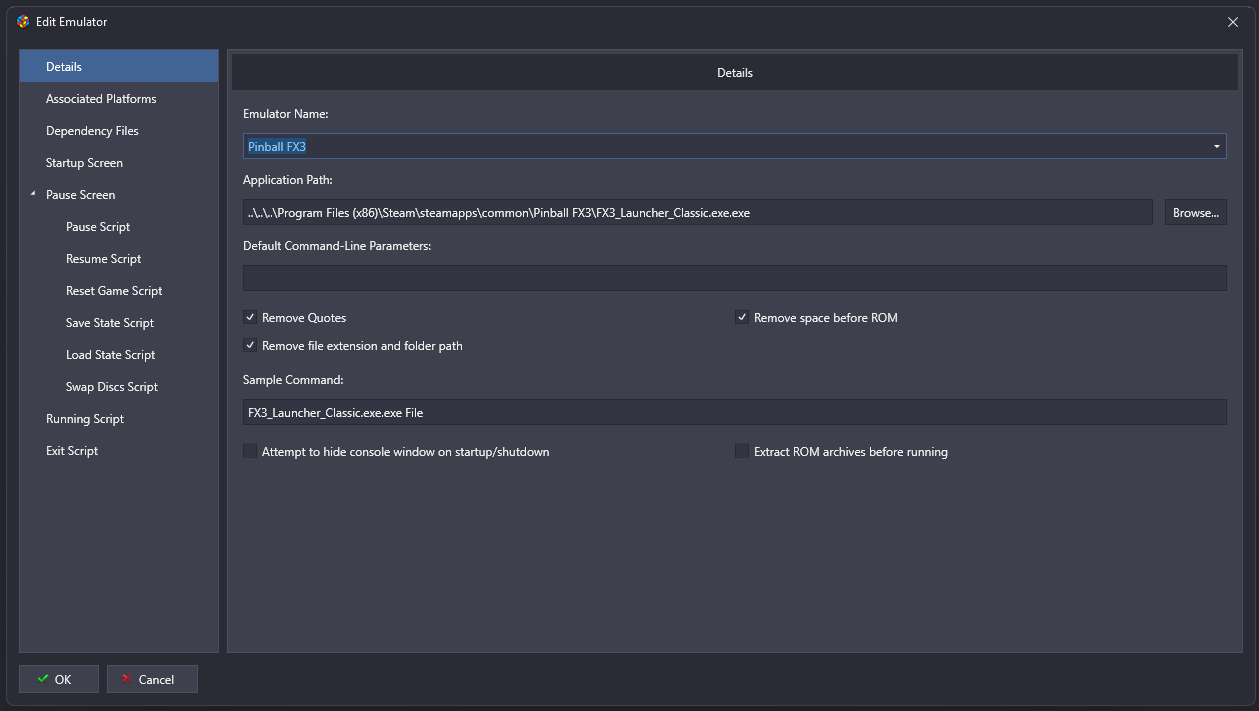Click the Emulator Name: label
The width and height of the screenshot is (1259, 711).
[x=286, y=114]
